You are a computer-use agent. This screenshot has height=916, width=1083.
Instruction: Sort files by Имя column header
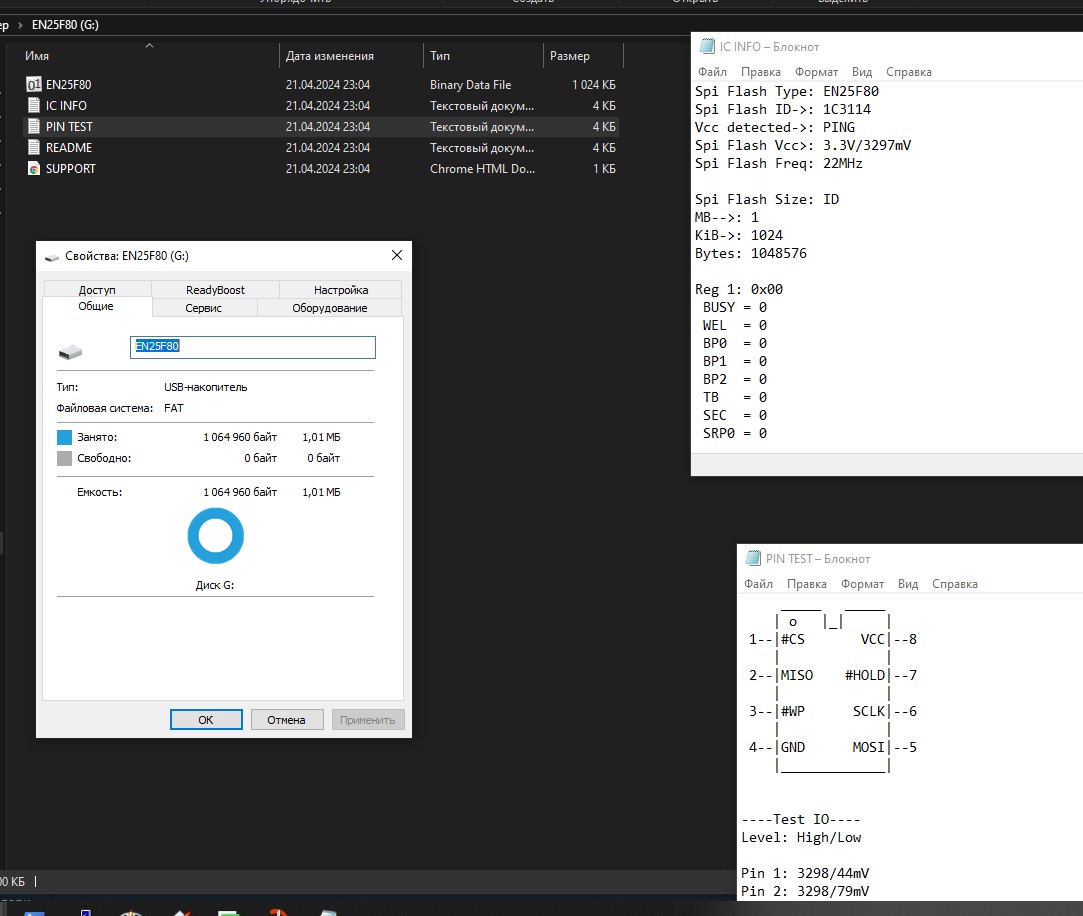37,56
